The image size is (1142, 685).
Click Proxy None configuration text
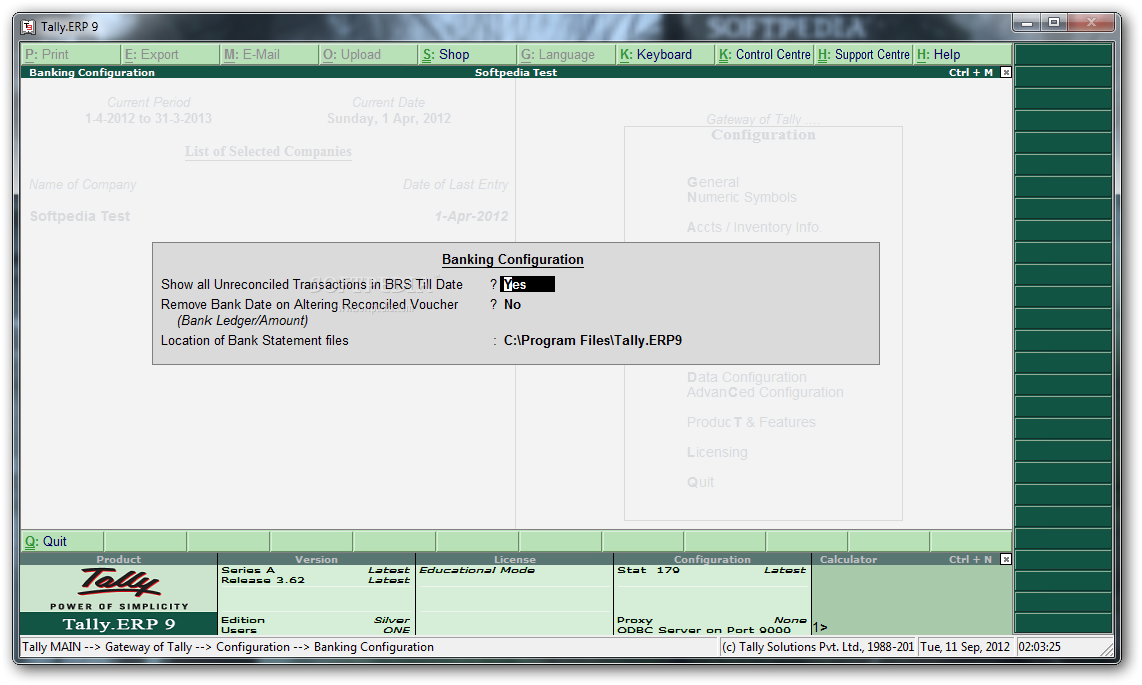tap(712, 620)
